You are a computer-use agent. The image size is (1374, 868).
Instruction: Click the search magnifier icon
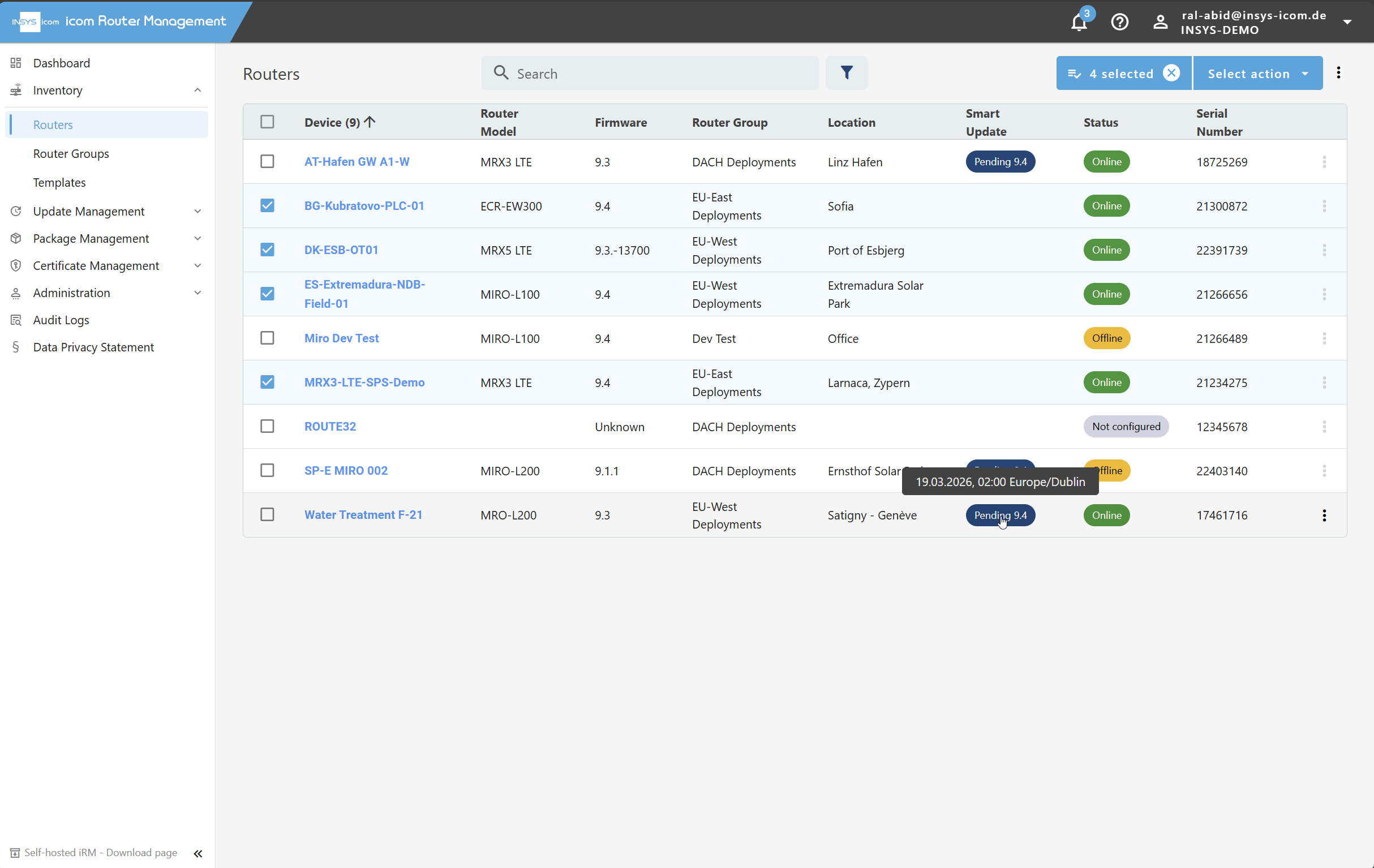click(x=501, y=72)
